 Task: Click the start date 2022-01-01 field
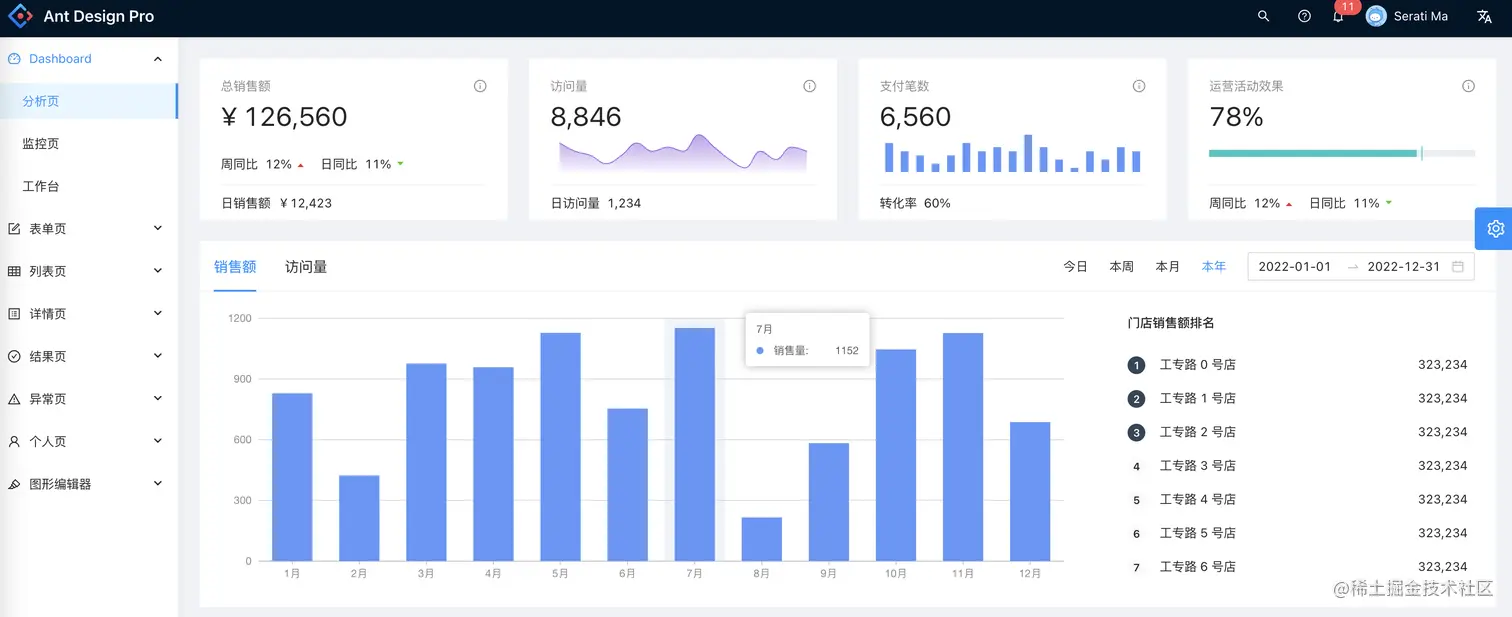coord(1295,267)
